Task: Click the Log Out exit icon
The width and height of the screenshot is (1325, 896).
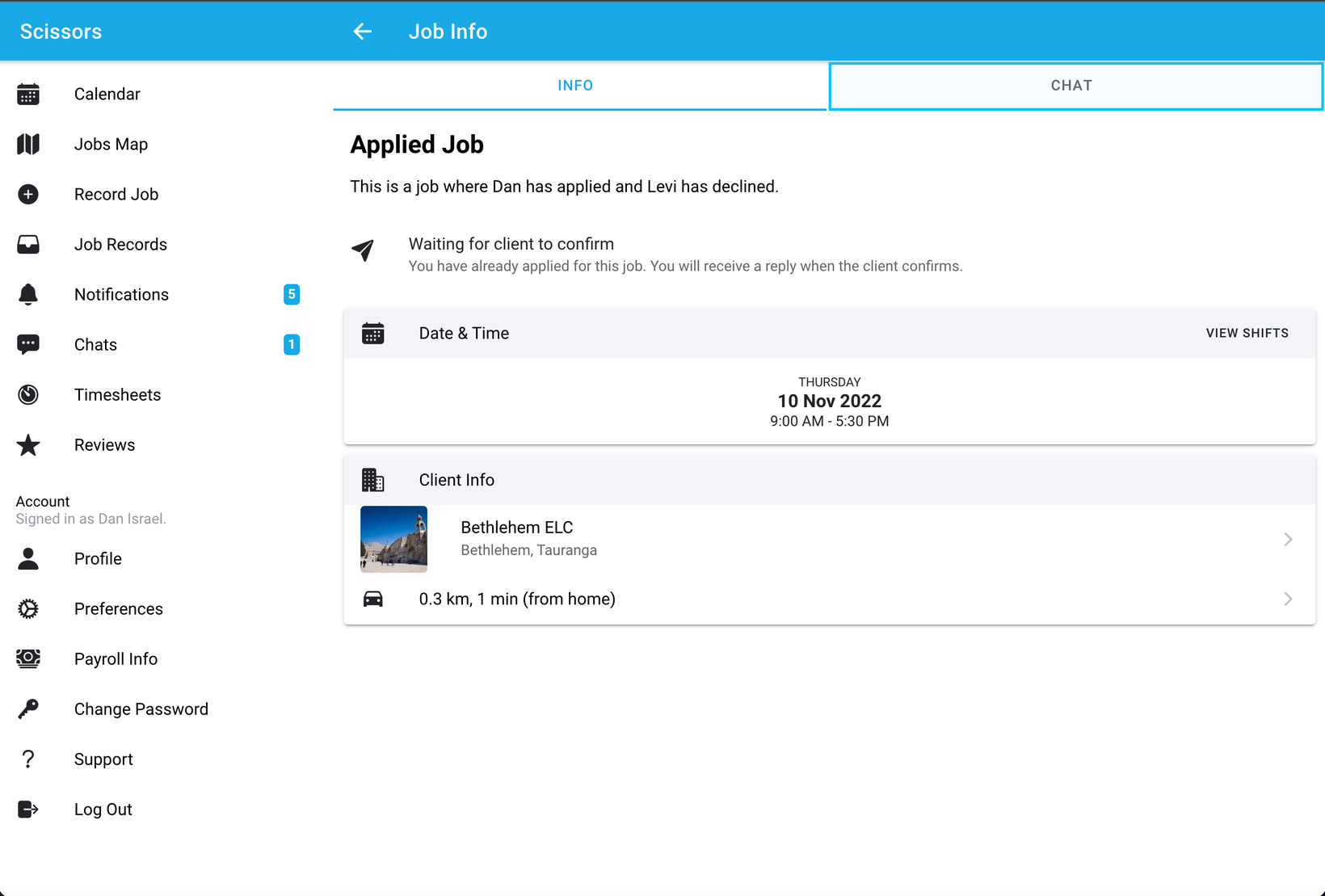Action: click(x=28, y=810)
